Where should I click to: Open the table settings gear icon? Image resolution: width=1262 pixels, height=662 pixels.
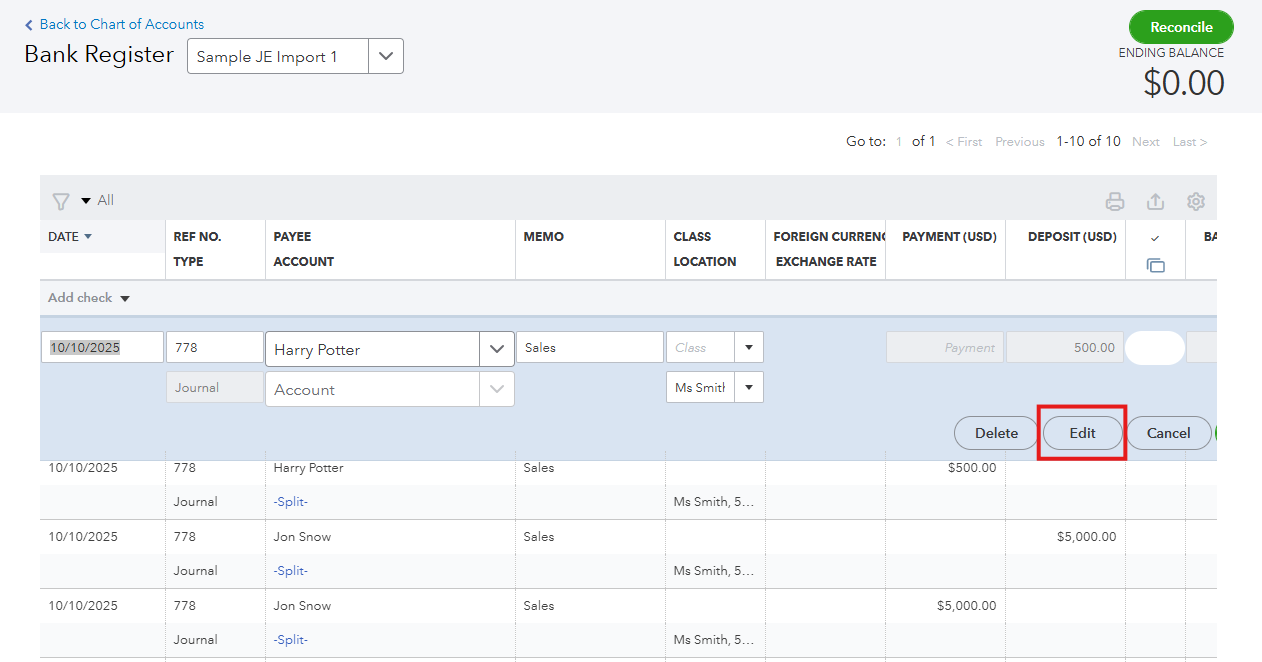(1195, 202)
